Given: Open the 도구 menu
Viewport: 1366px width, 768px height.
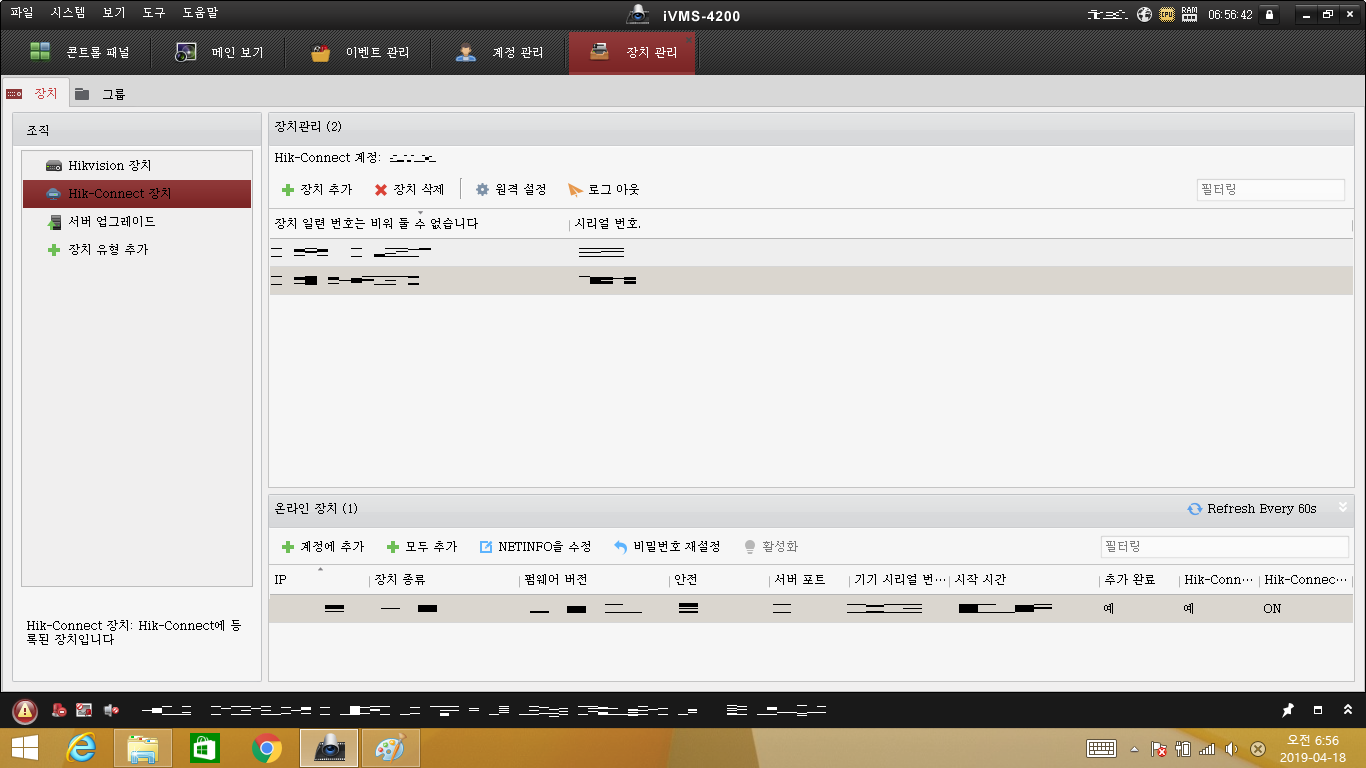Looking at the screenshot, I should tap(153, 13).
